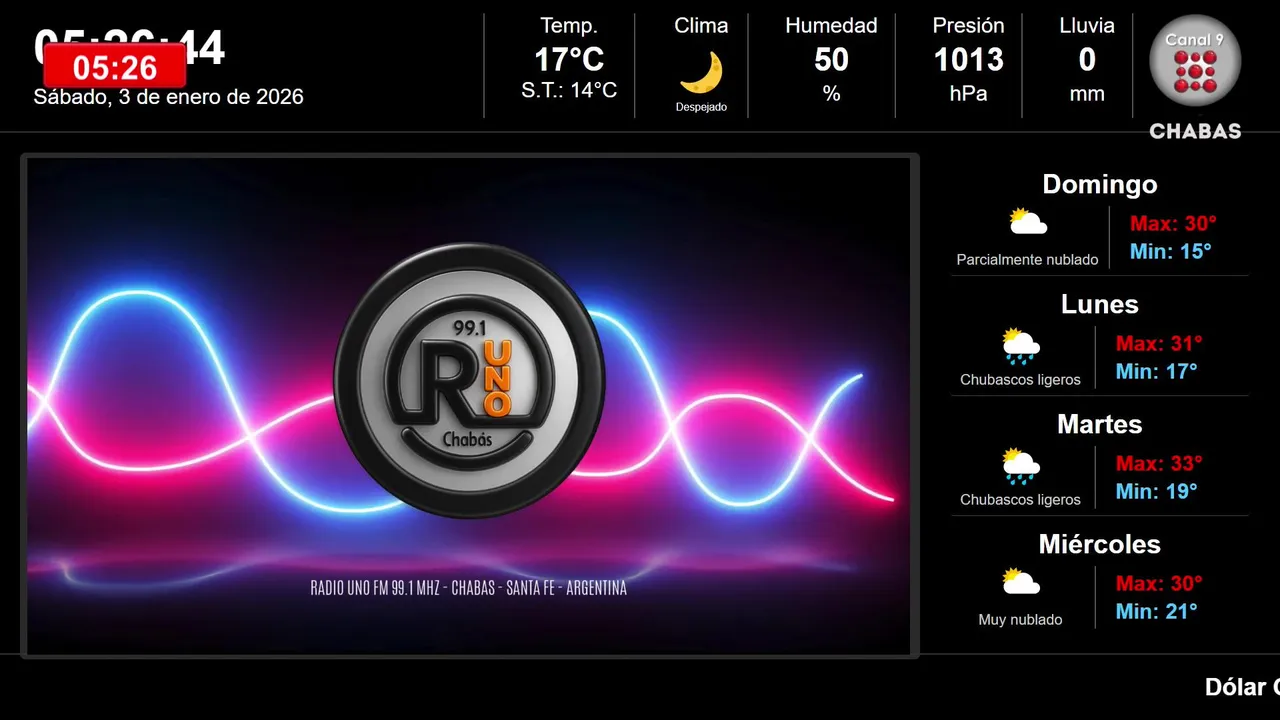1280x720 pixels.
Task: Click Lunes's light showers weather icon
Action: 1021,346
